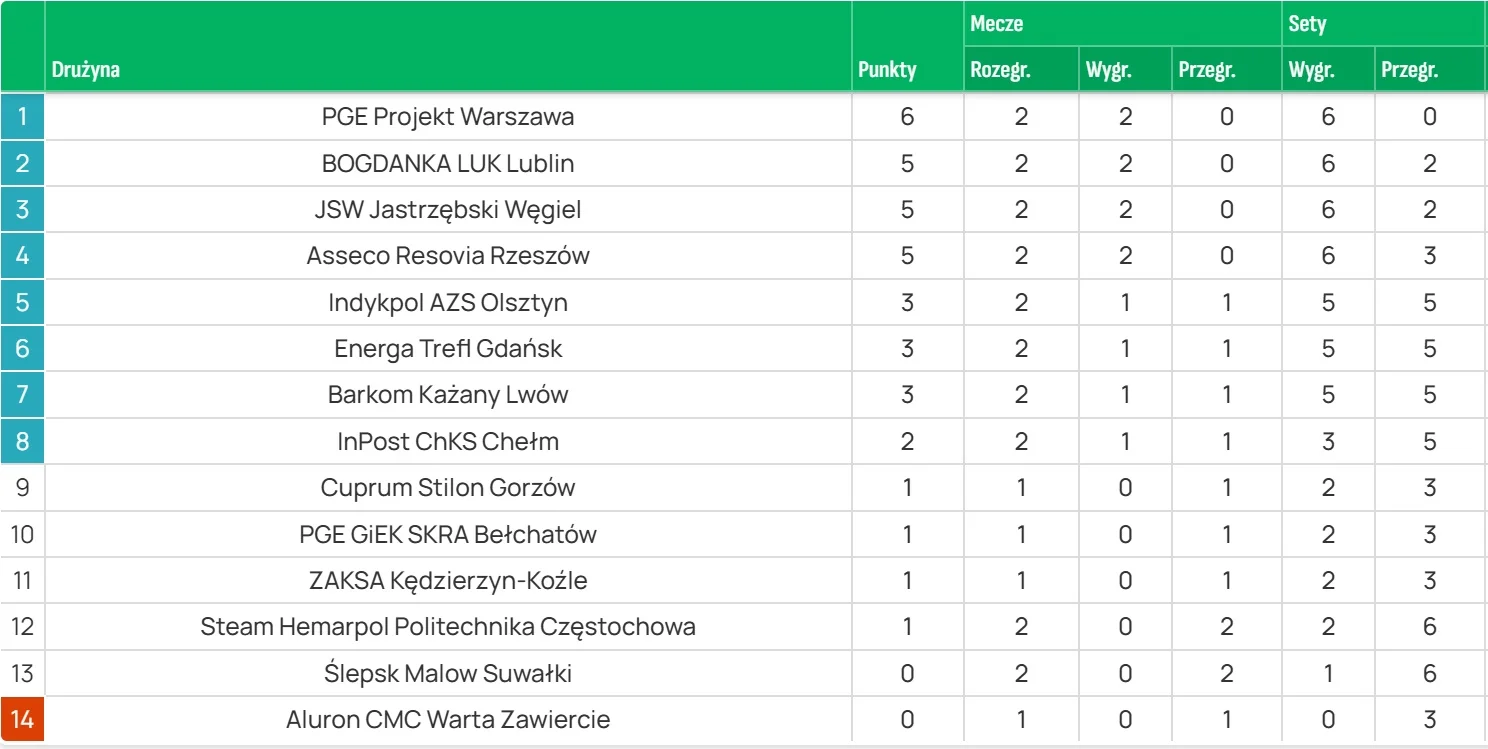Image resolution: width=1488 pixels, height=749 pixels.
Task: Select JSW Jastrzębski Węgiel row
Action: 448,210
